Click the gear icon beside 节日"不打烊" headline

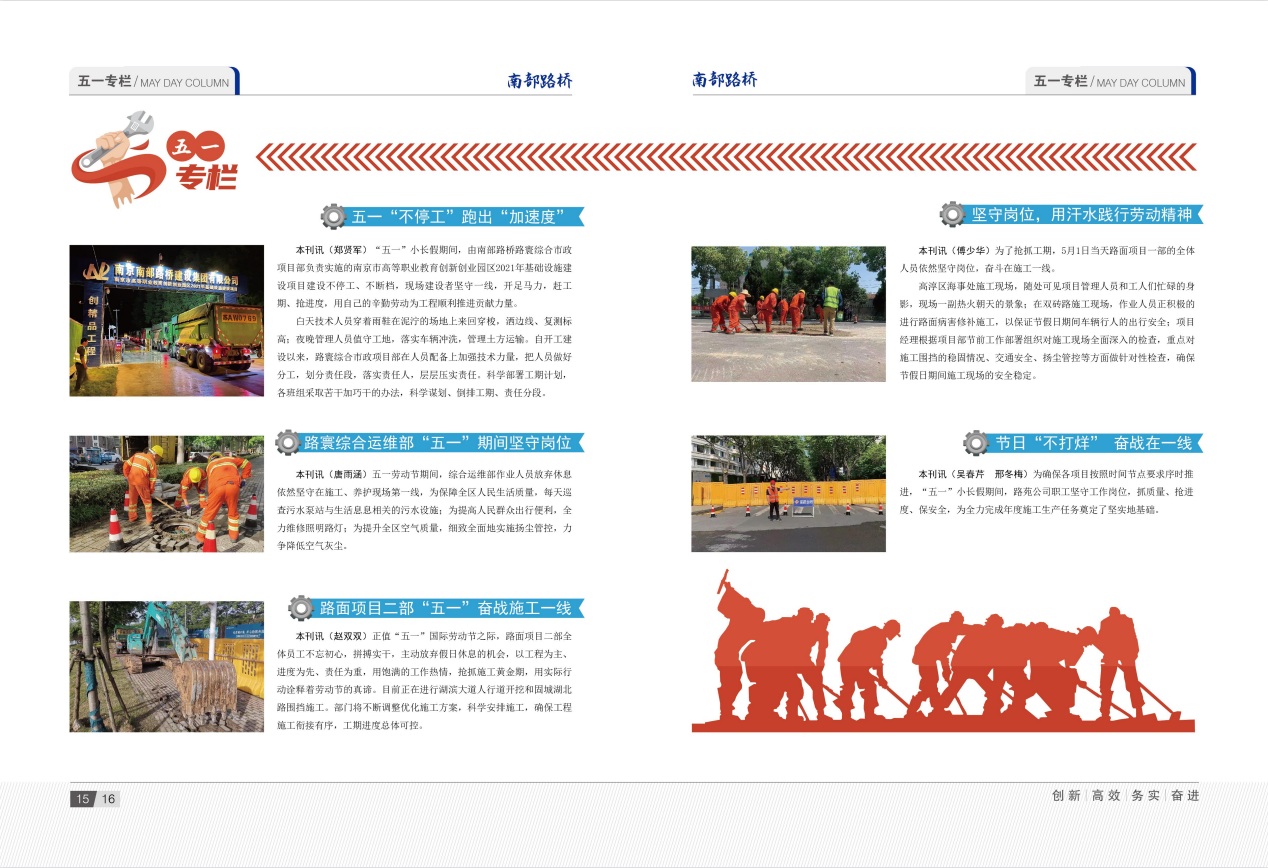(x=977, y=442)
